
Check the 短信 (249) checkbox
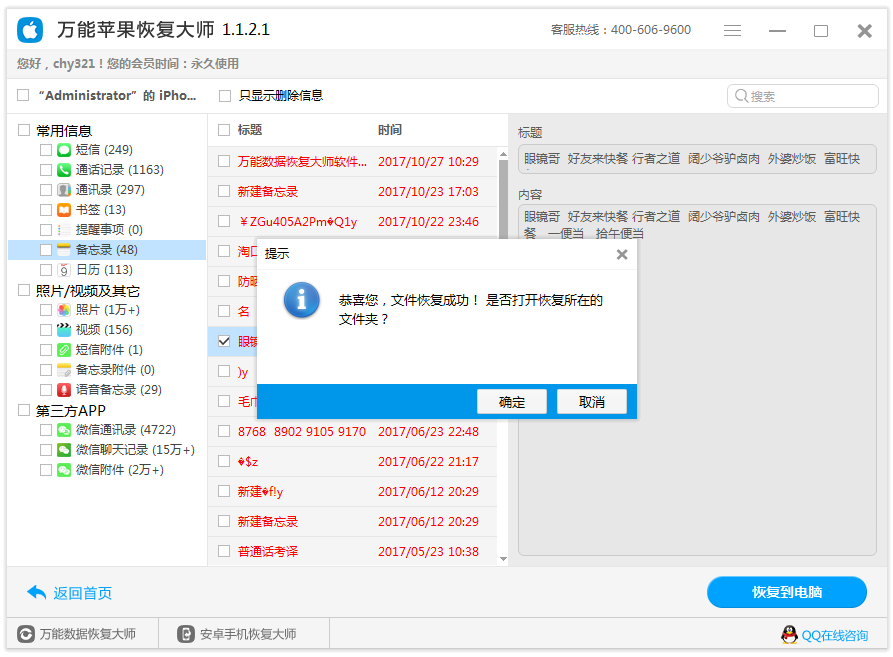(x=46, y=150)
